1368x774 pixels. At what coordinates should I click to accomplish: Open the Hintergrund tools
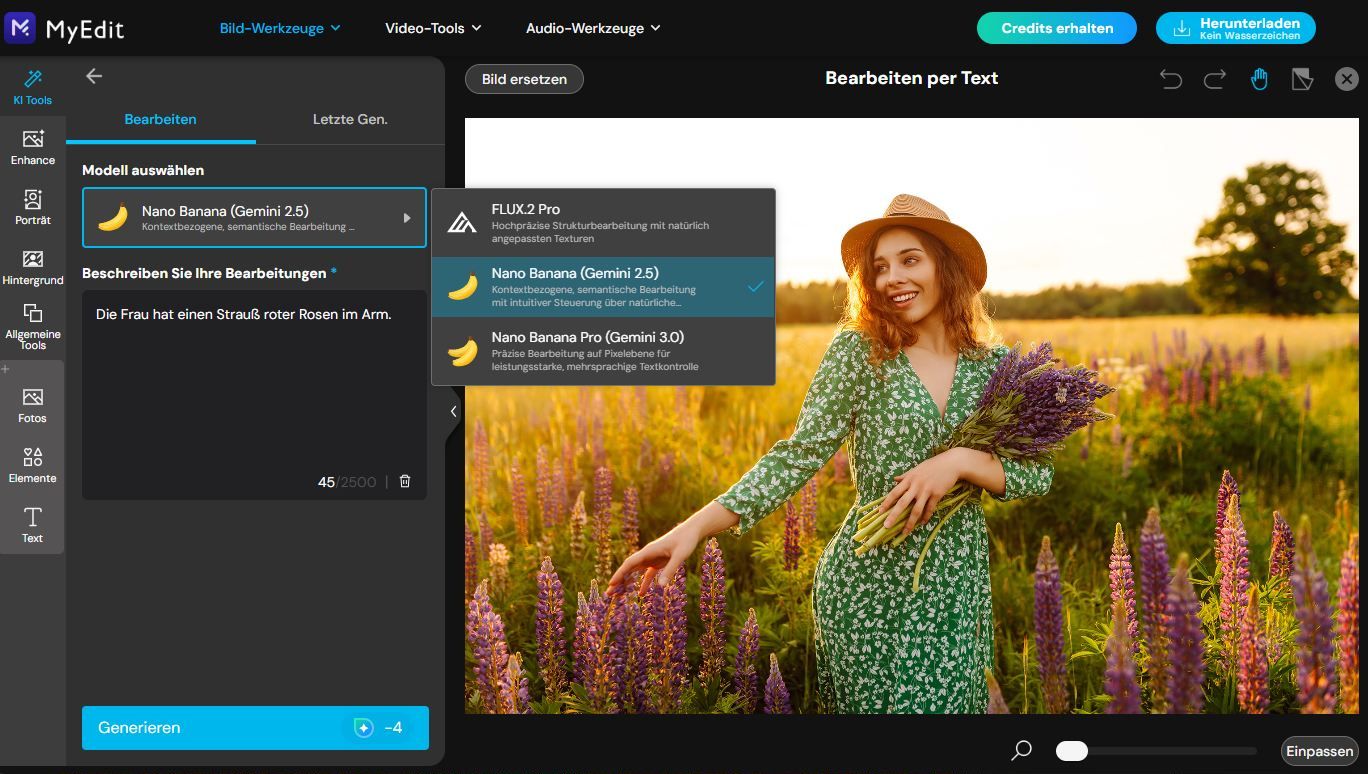click(33, 267)
